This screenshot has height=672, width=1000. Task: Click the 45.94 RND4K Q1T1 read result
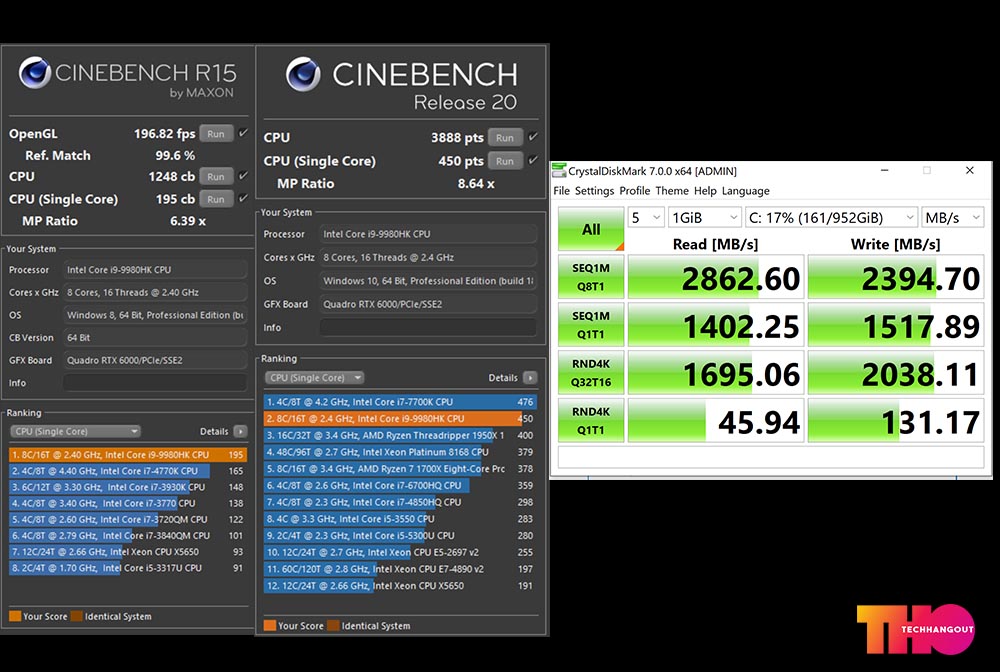(716, 421)
